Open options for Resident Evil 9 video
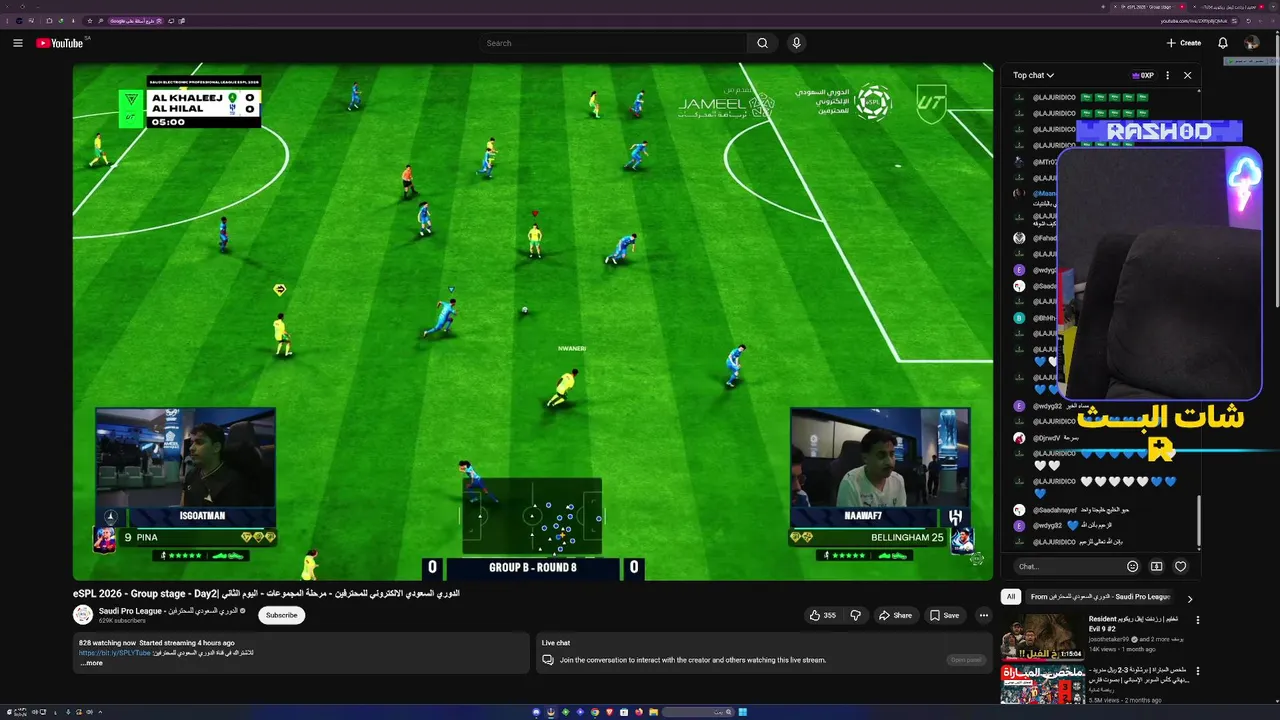The width and height of the screenshot is (1280, 720). [x=1198, y=620]
